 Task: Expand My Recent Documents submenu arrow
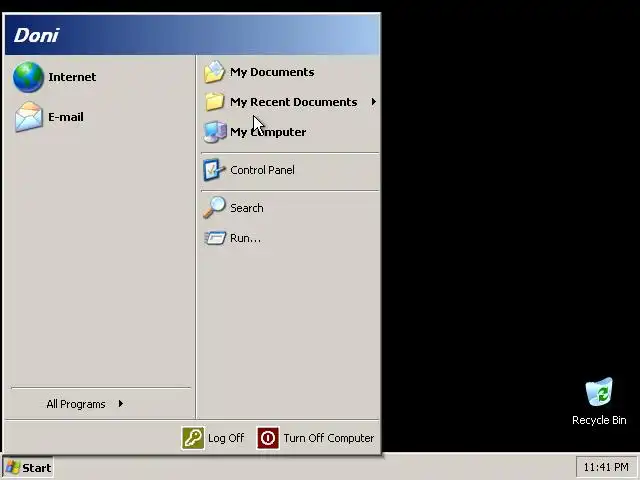click(x=373, y=102)
